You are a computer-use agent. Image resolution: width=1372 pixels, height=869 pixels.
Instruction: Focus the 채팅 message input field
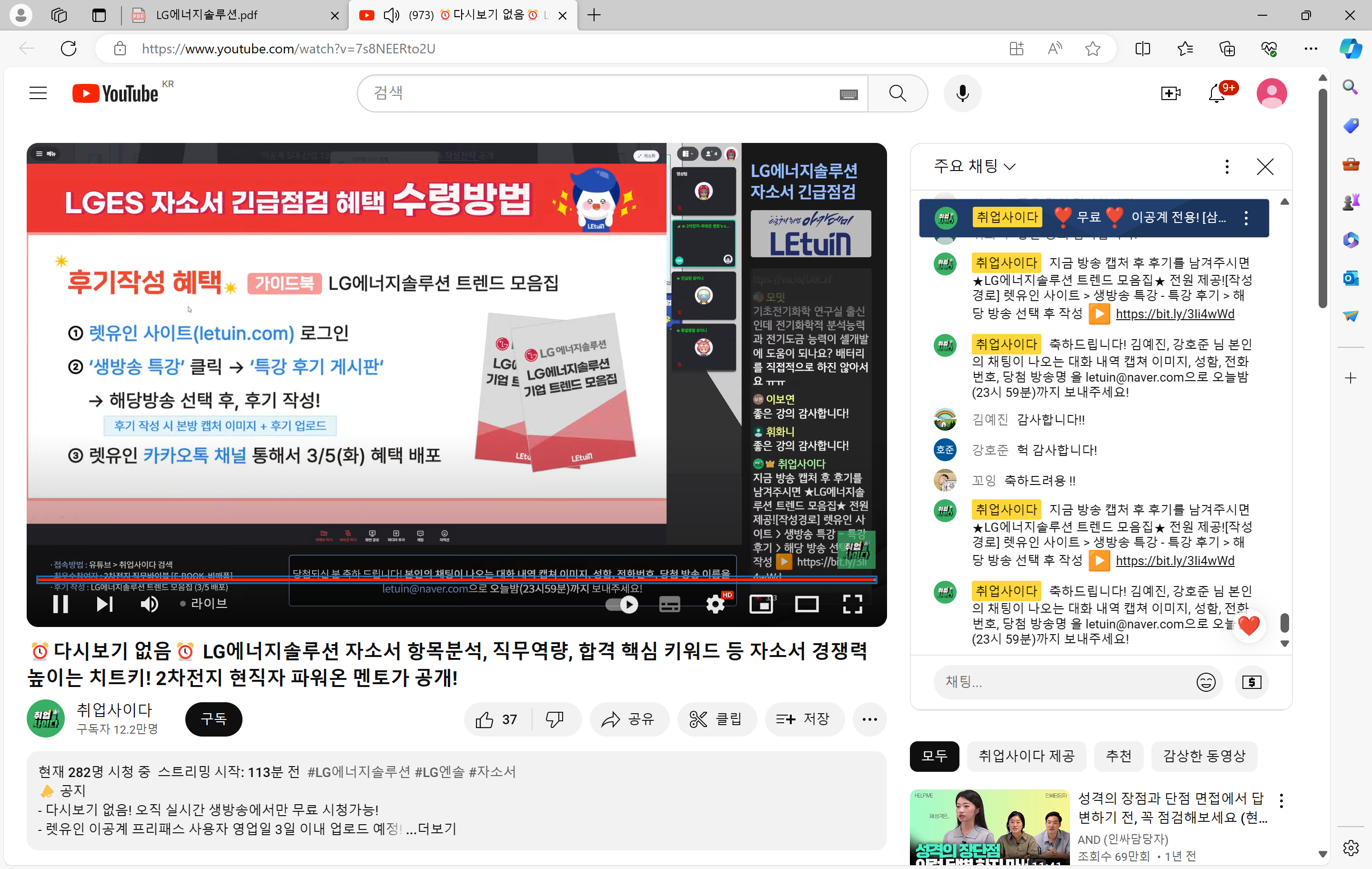point(1066,681)
